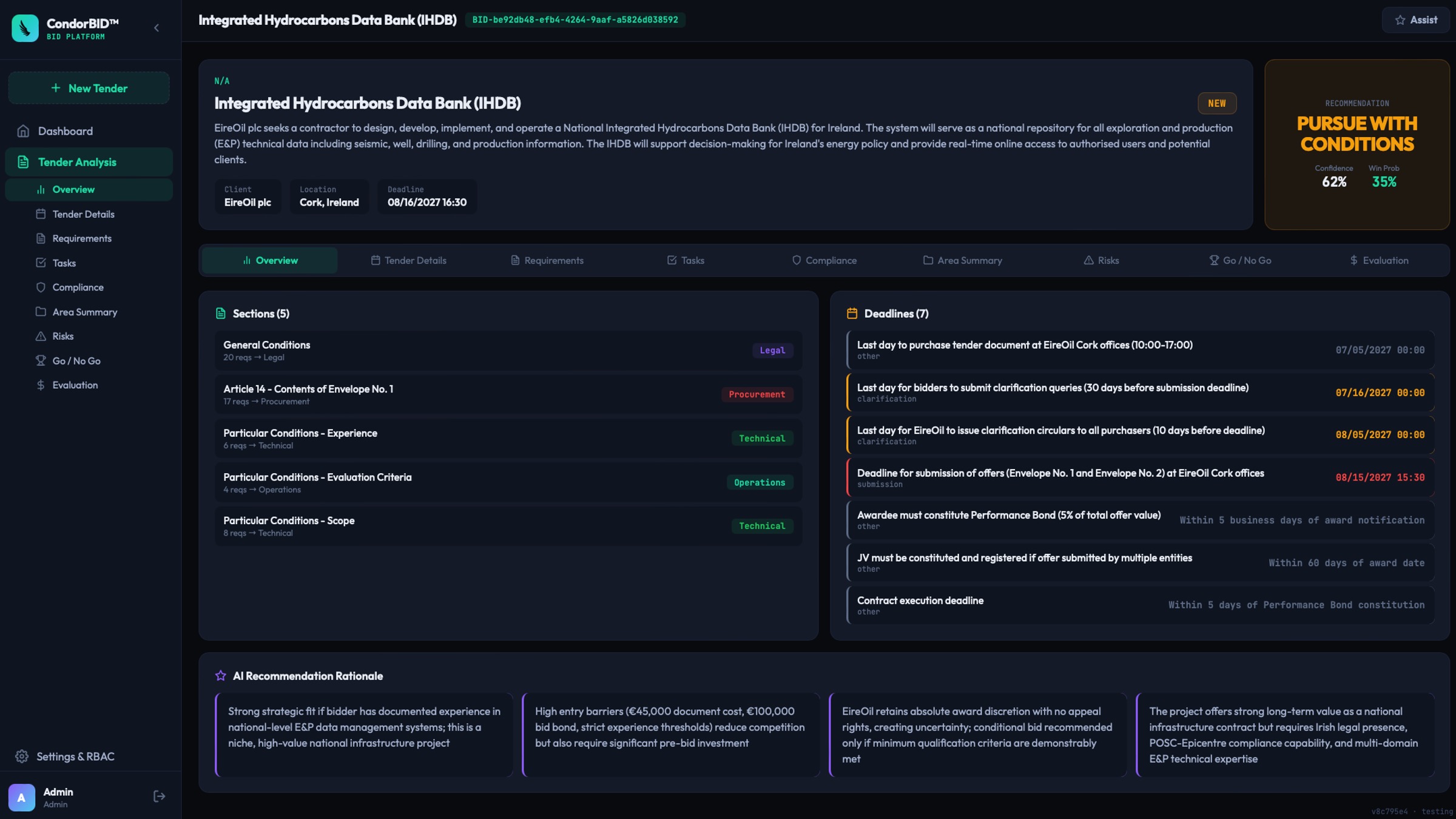Click the Go / No Go tab trophy icon
The width and height of the screenshot is (1456, 819).
(x=1213, y=260)
